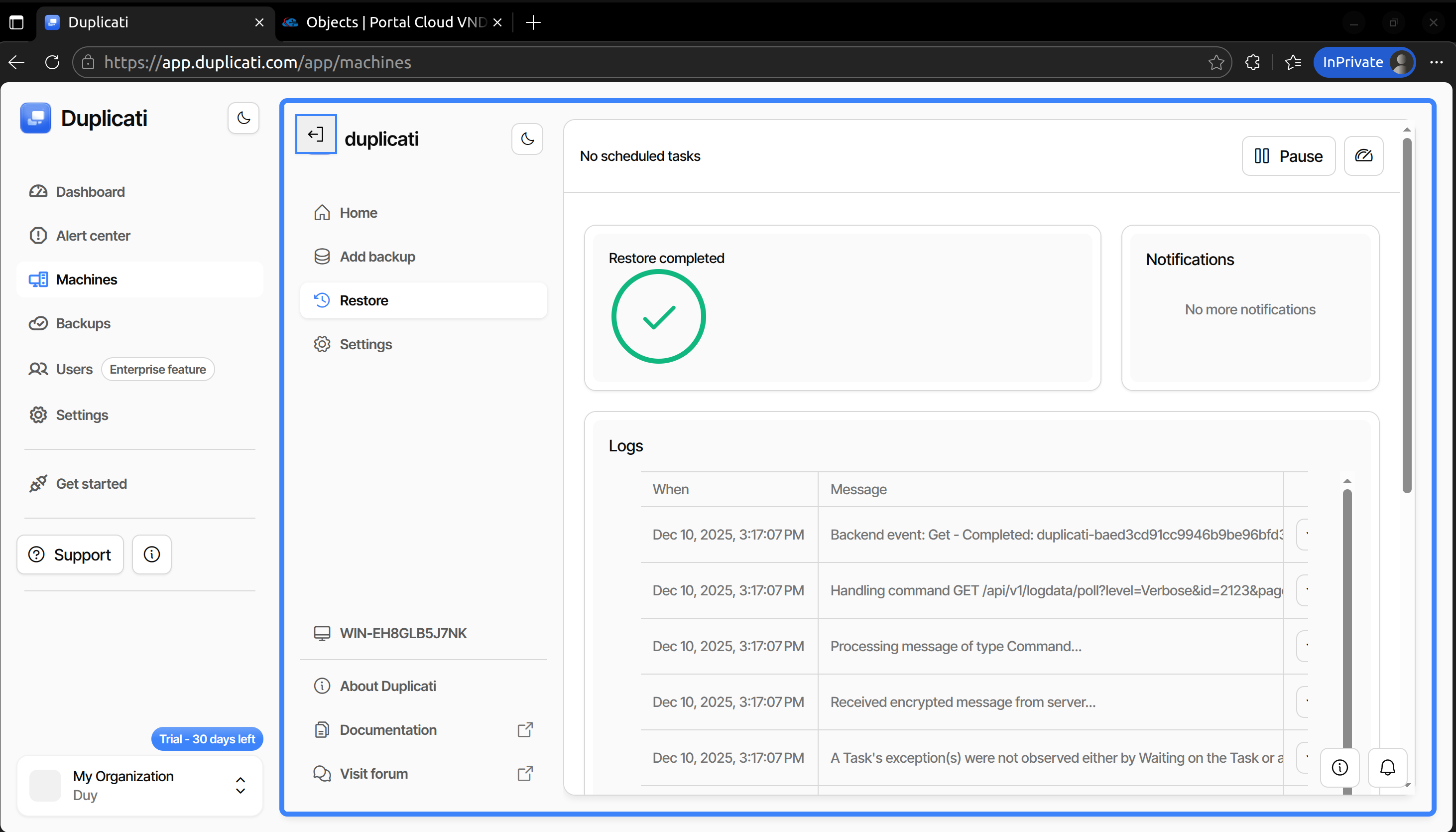Click the info icon beside Support
The image size is (1456, 832).
coord(152,555)
